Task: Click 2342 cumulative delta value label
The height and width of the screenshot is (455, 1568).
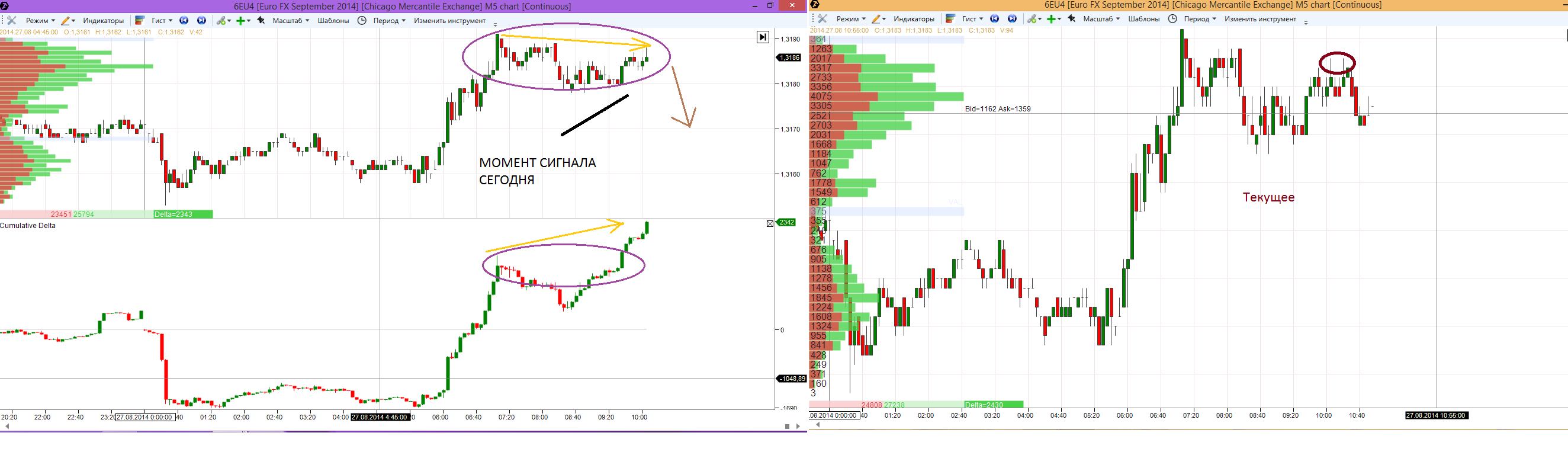Action: [786, 222]
